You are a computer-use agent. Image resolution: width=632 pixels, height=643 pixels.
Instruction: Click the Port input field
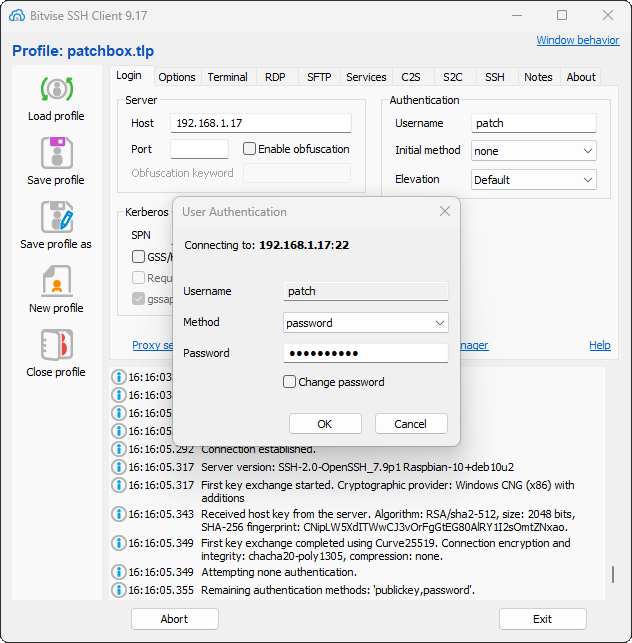(199, 149)
